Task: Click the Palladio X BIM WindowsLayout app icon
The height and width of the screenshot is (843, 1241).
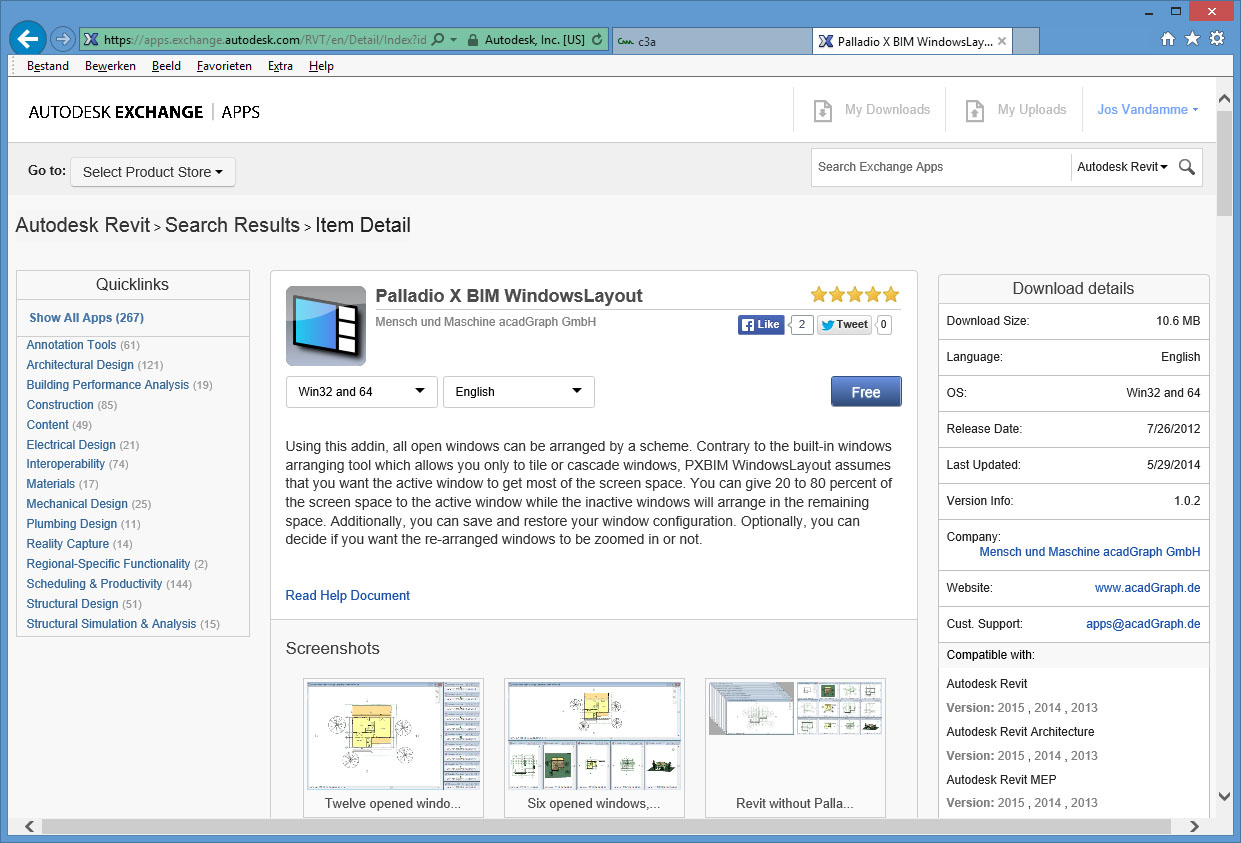Action: click(326, 326)
